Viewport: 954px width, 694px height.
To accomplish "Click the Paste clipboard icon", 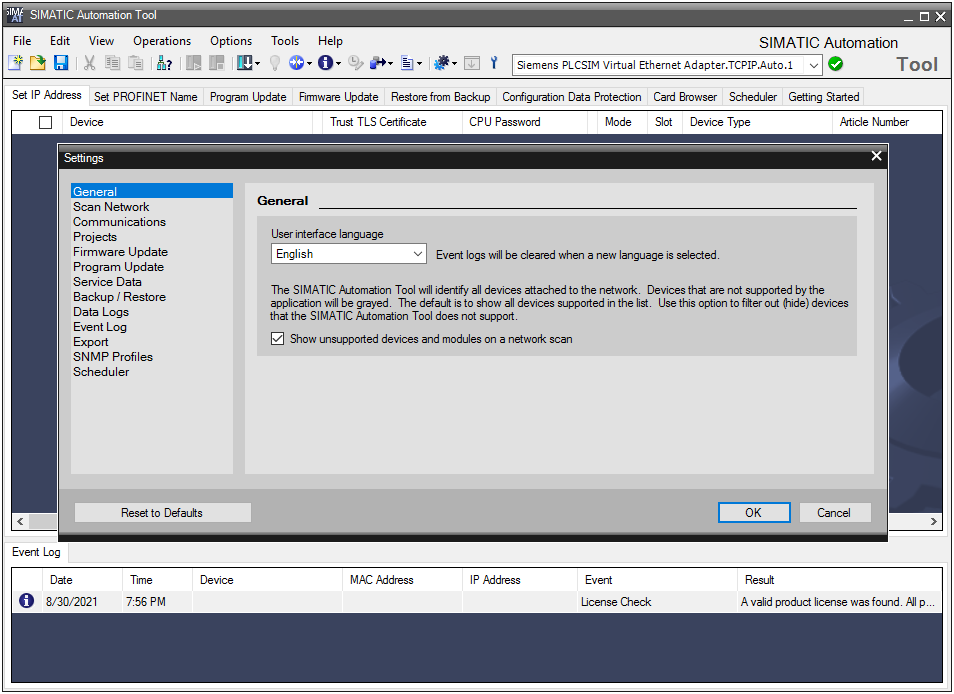I will pyautogui.click(x=135, y=63).
